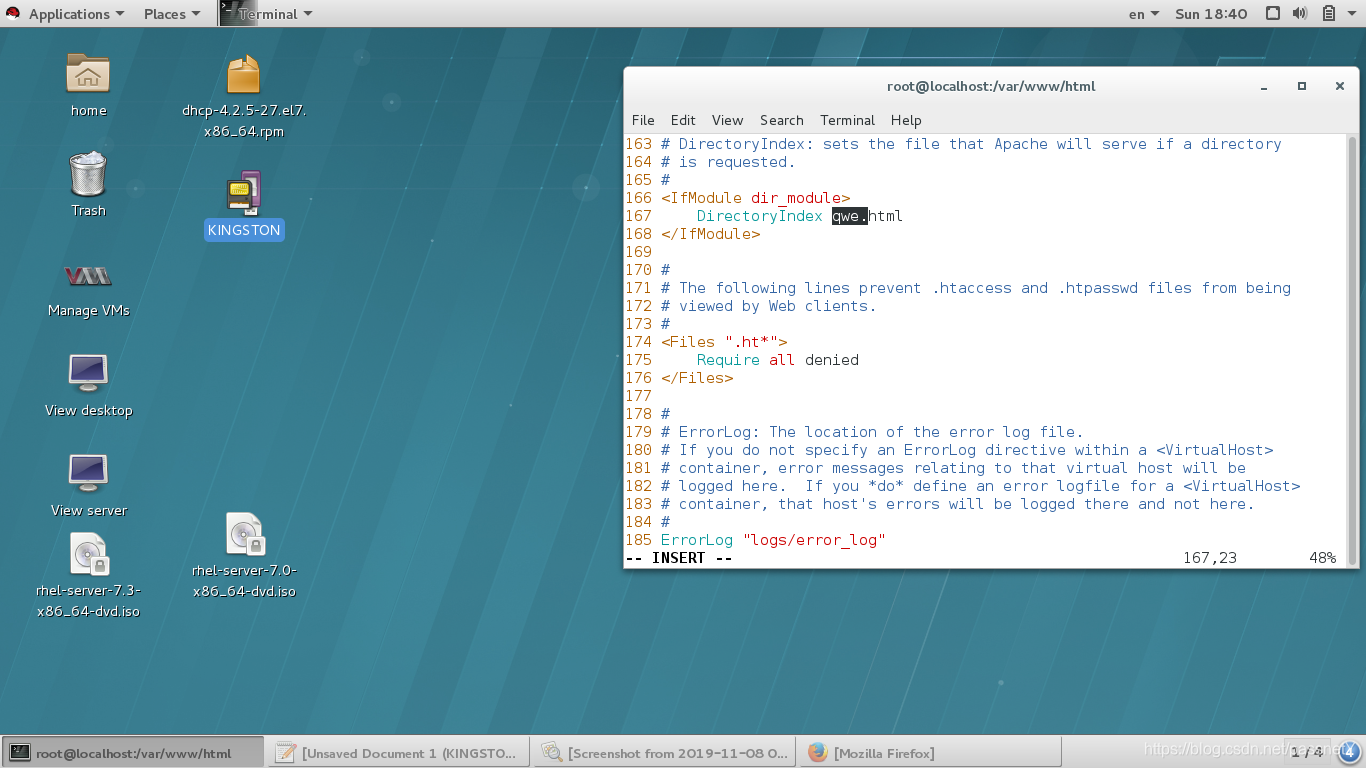The image size is (1366, 768).
Task: Open the Search menu in terminal
Action: 781,120
